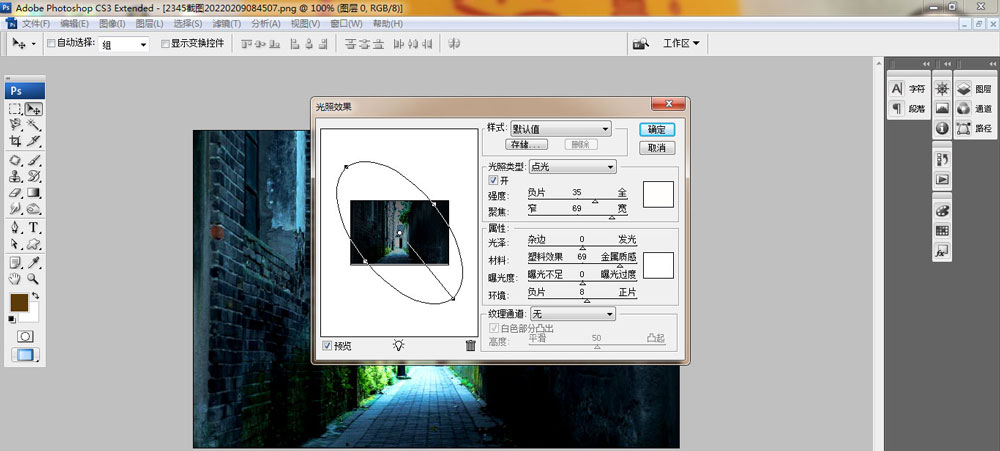Image resolution: width=1000 pixels, height=451 pixels.
Task: Open the 通道 (Channels) panel
Action: (x=975, y=108)
